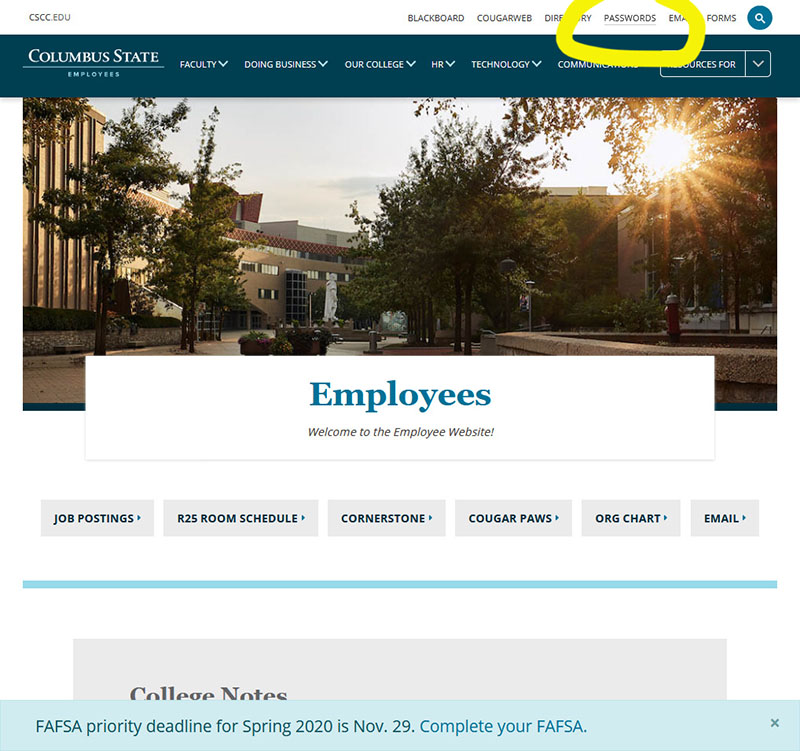Select the Cornerstone button
Image resolution: width=800 pixels, height=751 pixels.
pos(386,518)
